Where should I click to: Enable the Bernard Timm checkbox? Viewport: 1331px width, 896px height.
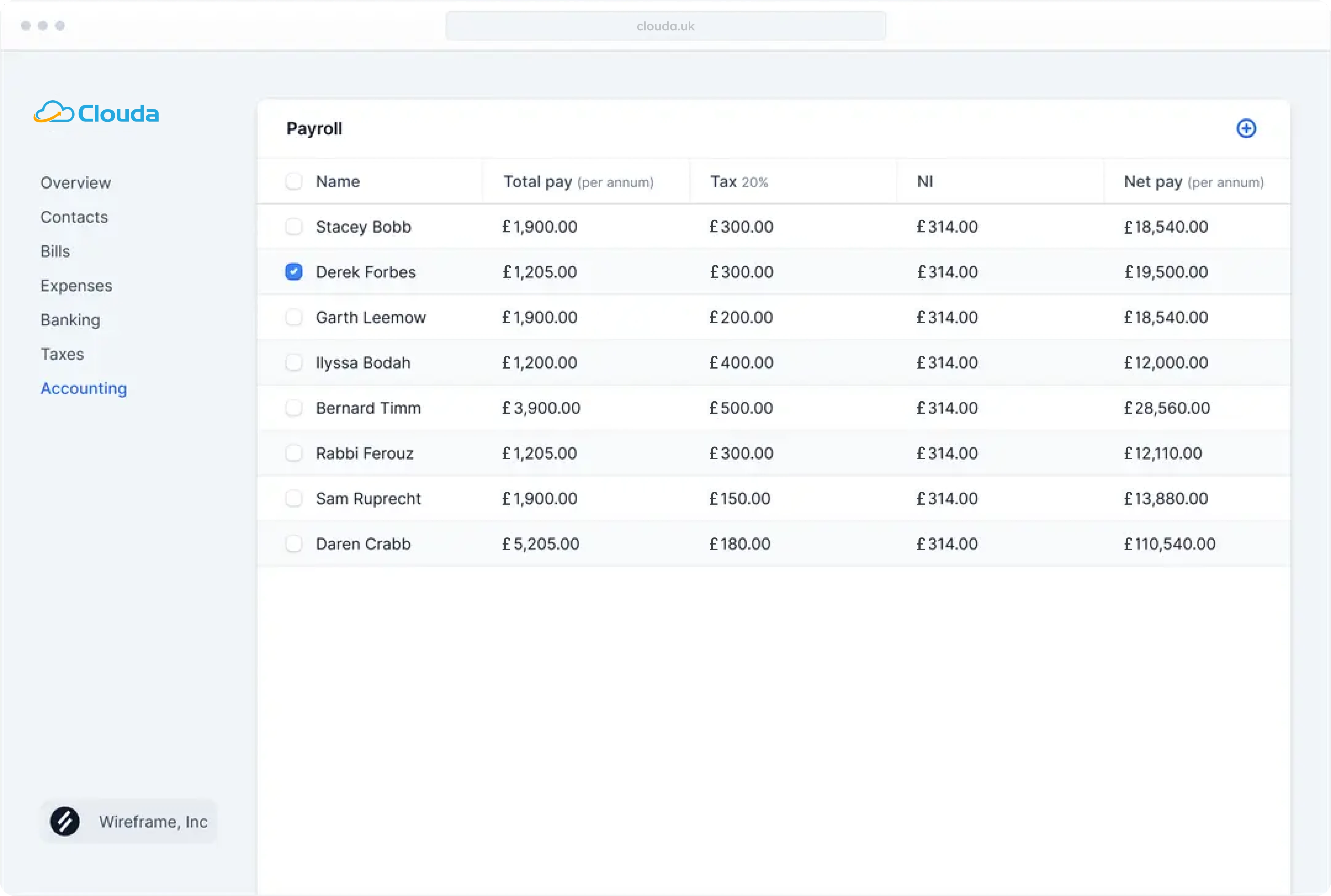(x=294, y=408)
